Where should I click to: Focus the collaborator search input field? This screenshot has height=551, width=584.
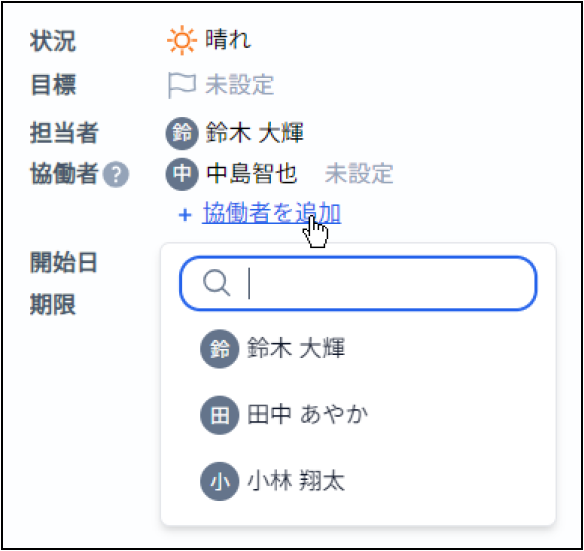pos(358,283)
